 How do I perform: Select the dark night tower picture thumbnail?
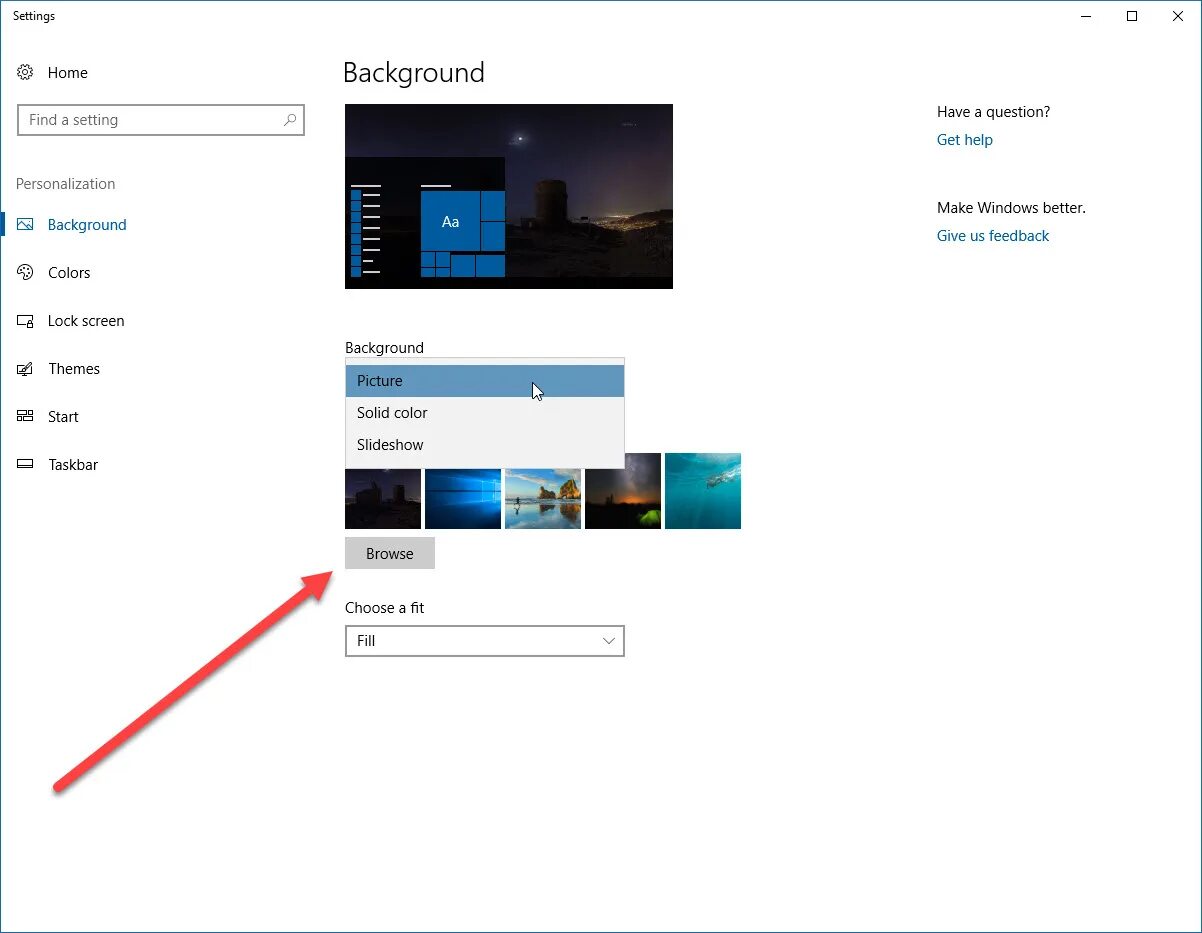click(x=383, y=497)
